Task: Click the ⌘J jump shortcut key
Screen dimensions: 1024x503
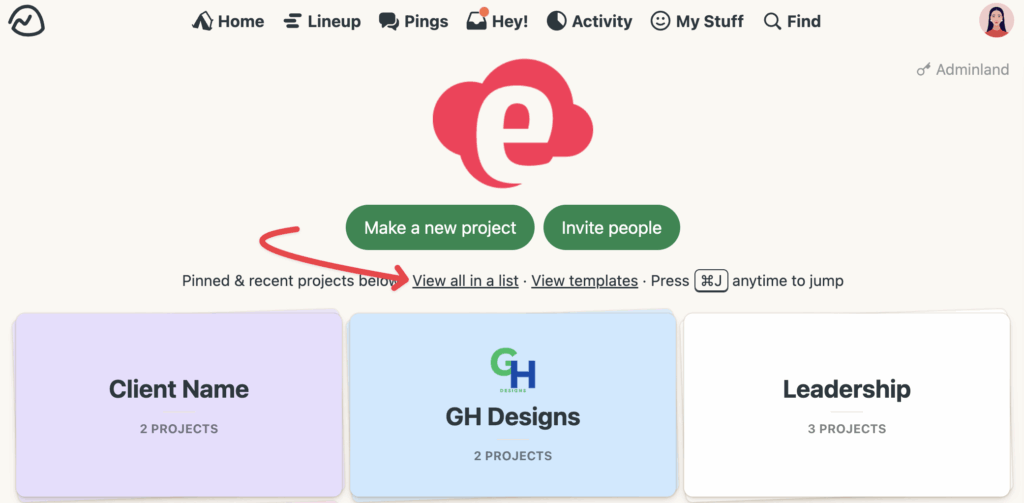Action: click(x=711, y=281)
